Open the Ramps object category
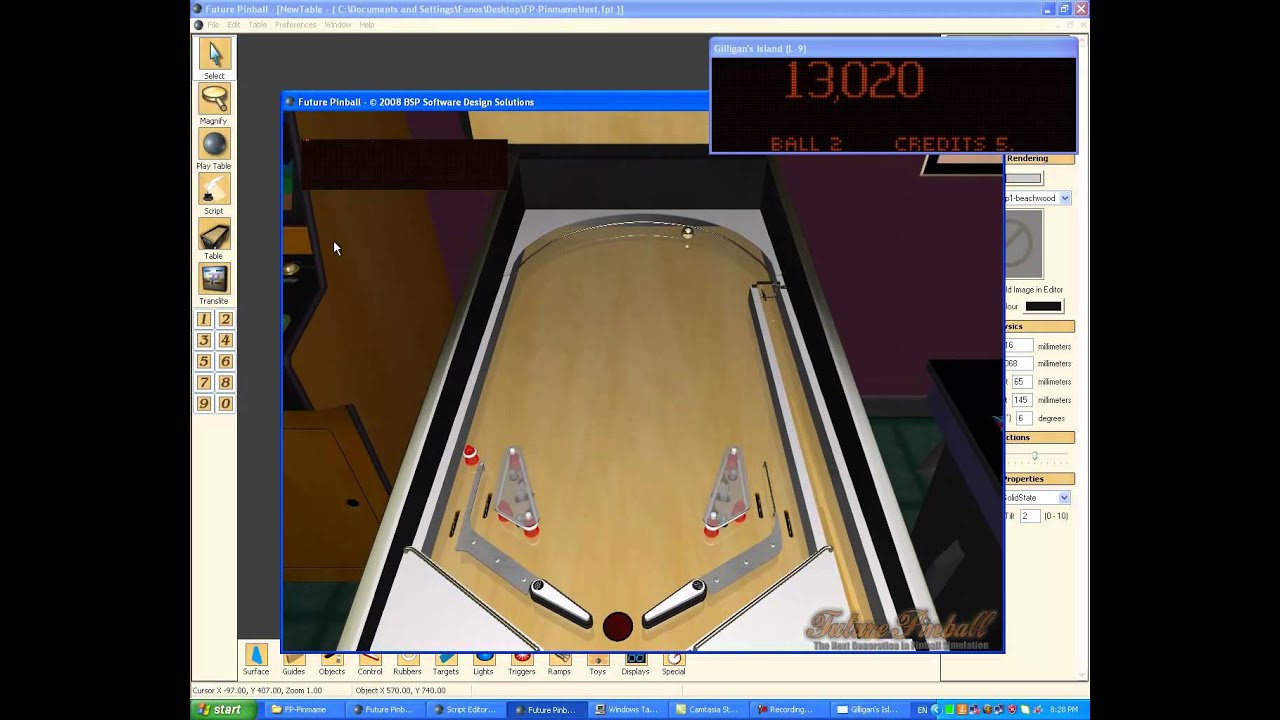This screenshot has width=1280, height=720. [x=560, y=663]
